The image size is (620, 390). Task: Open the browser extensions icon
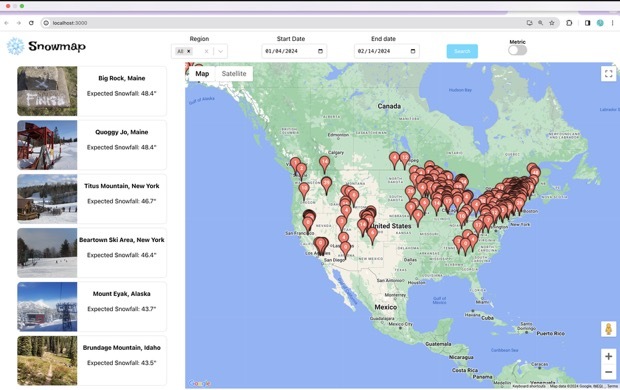click(x=569, y=23)
